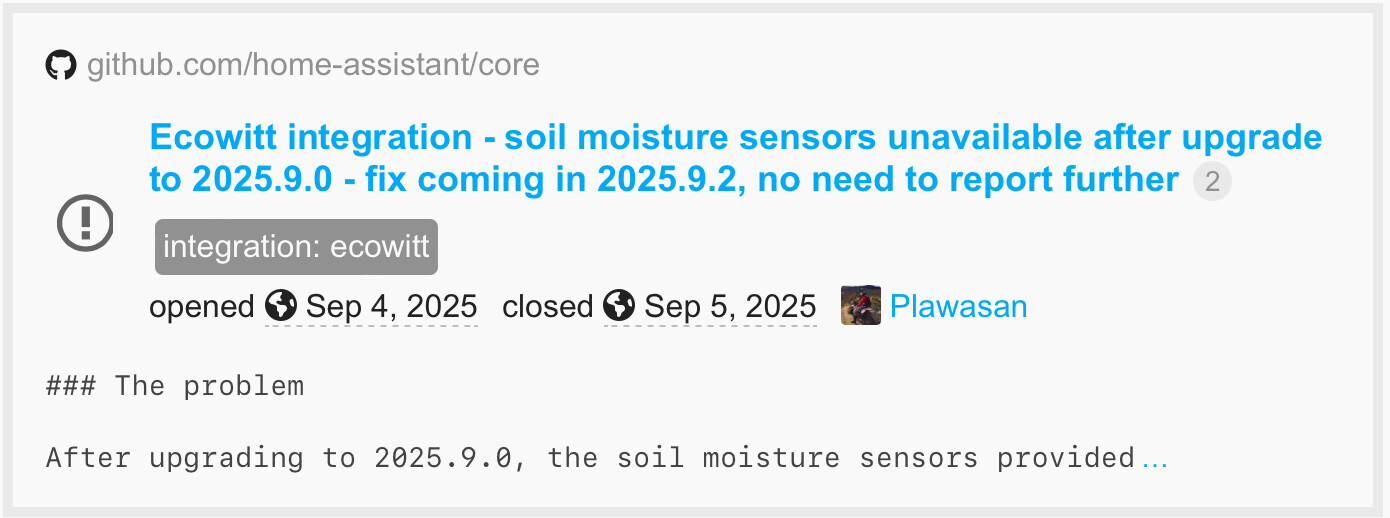Click the globe icon beside the closed date
The width and height of the screenshot is (1390, 518).
(621, 306)
